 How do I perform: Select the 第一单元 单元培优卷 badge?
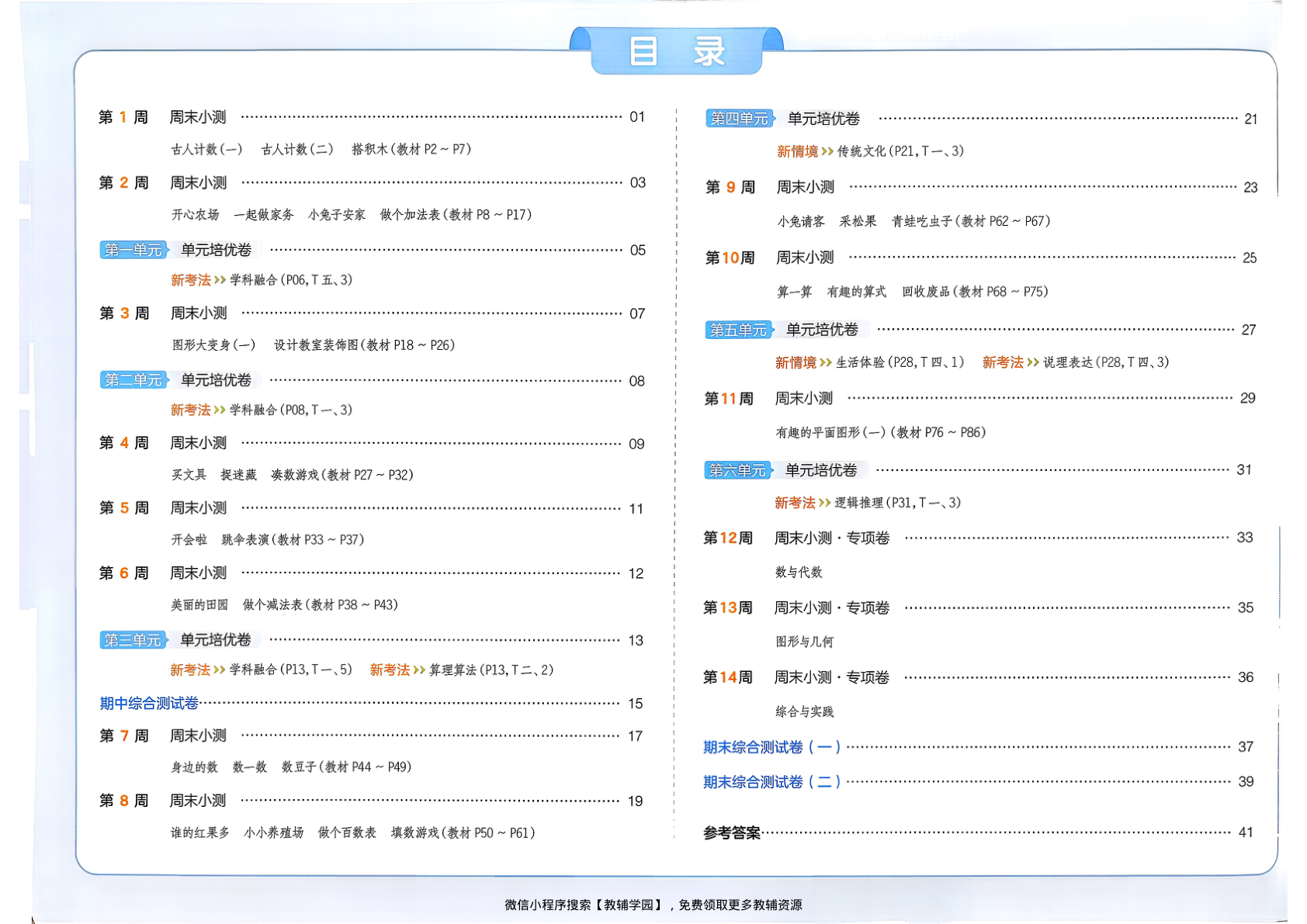coord(132,250)
